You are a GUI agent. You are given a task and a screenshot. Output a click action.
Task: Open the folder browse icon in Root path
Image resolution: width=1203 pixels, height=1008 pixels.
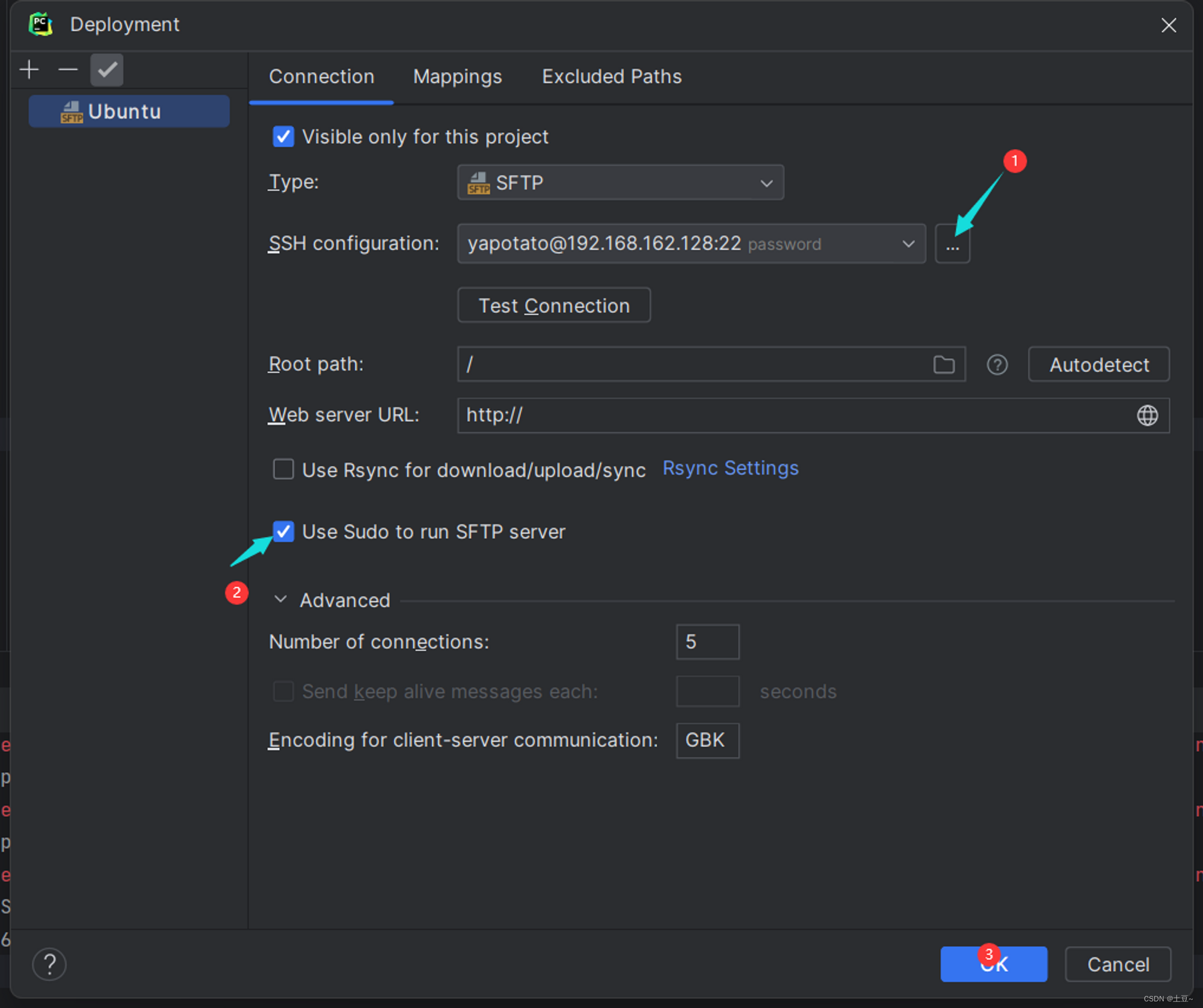tap(944, 364)
